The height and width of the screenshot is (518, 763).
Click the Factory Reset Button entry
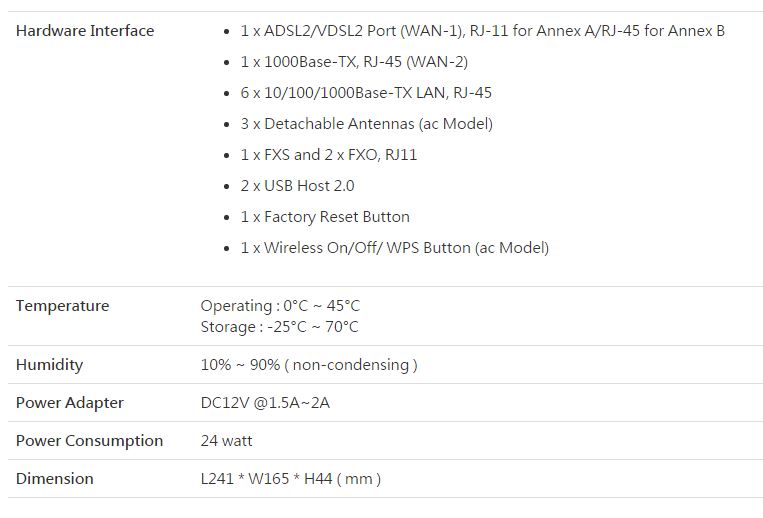(x=325, y=217)
